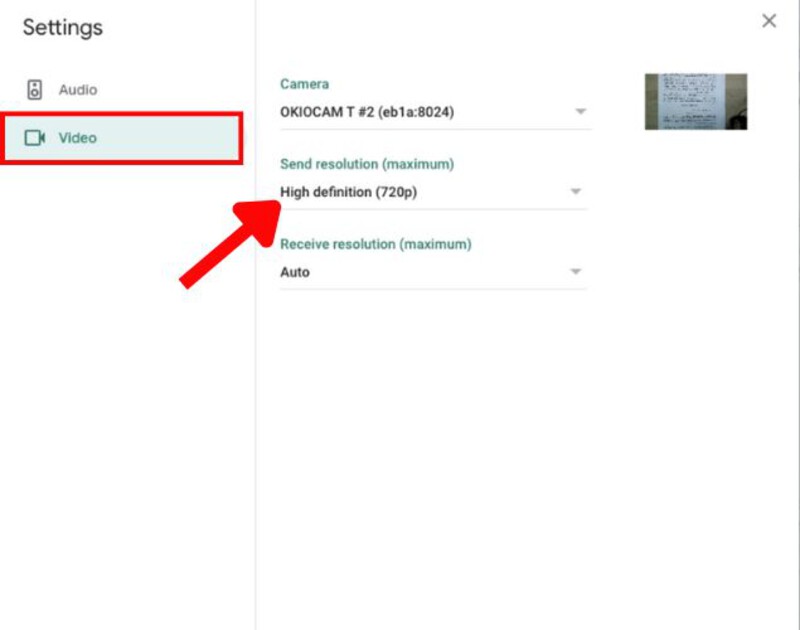Close the Settings dialog with the X
The height and width of the screenshot is (630, 800).
pos(769,21)
